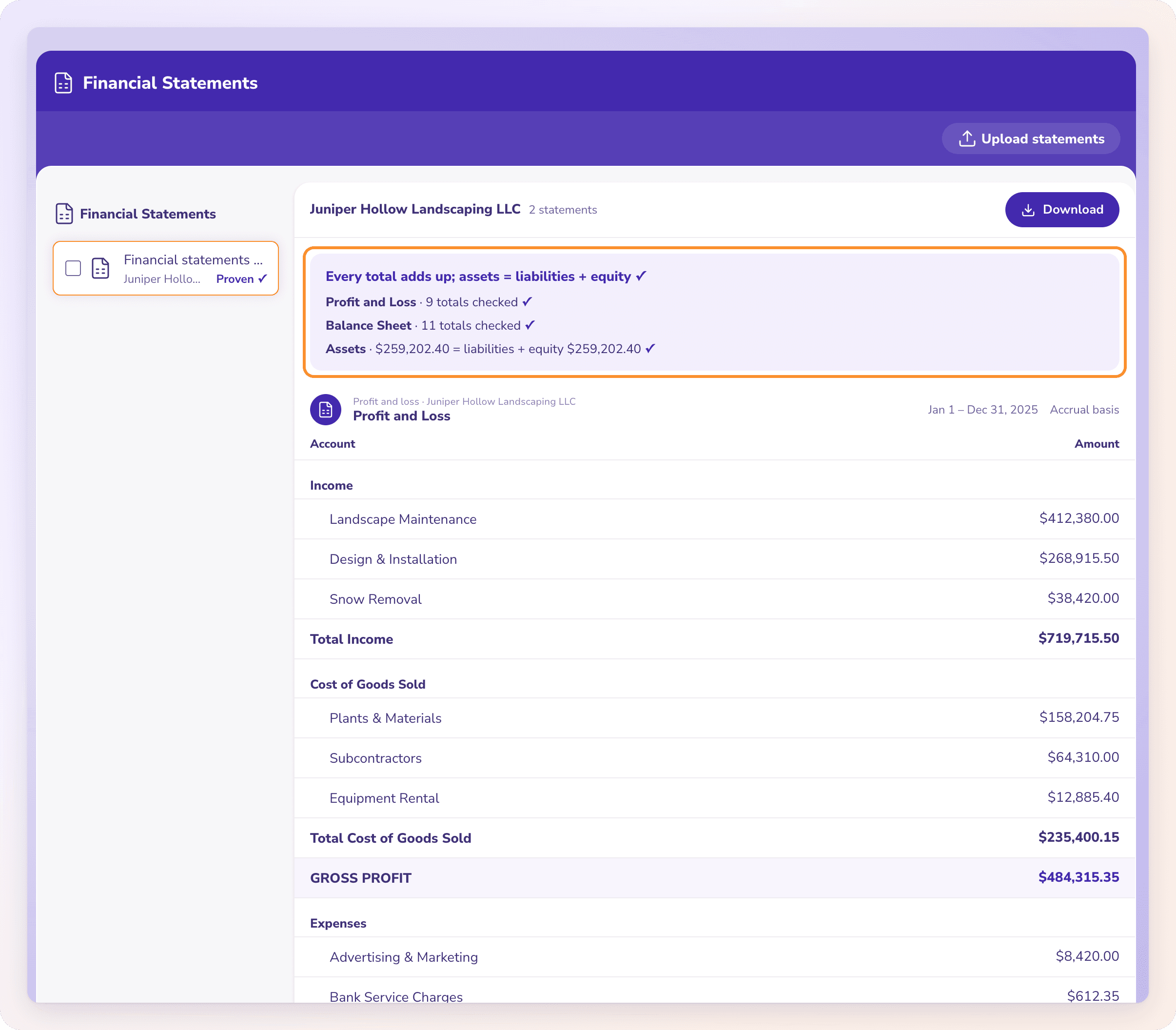Select the Plants & Materials row
The width and height of the screenshot is (1176, 1030).
[x=714, y=718]
